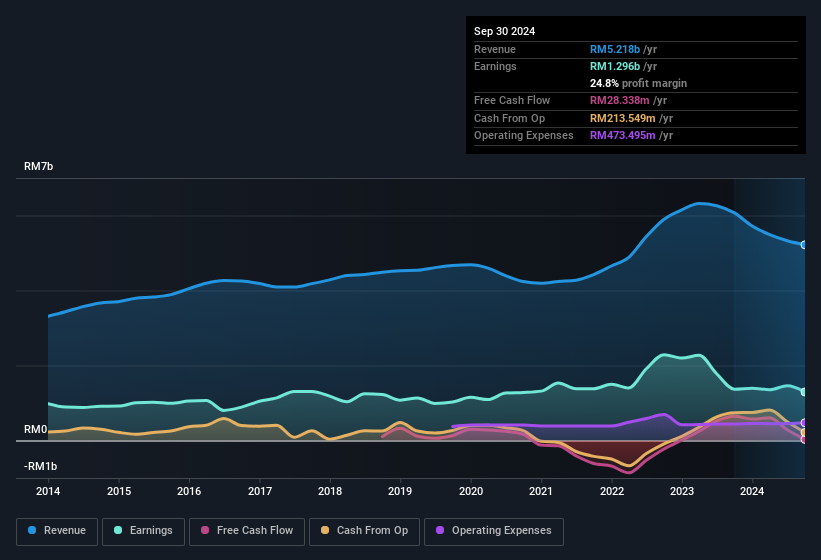Screen dimensions: 821x560
Task: Click the Earnings endpoint marker on chart
Action: click(803, 392)
